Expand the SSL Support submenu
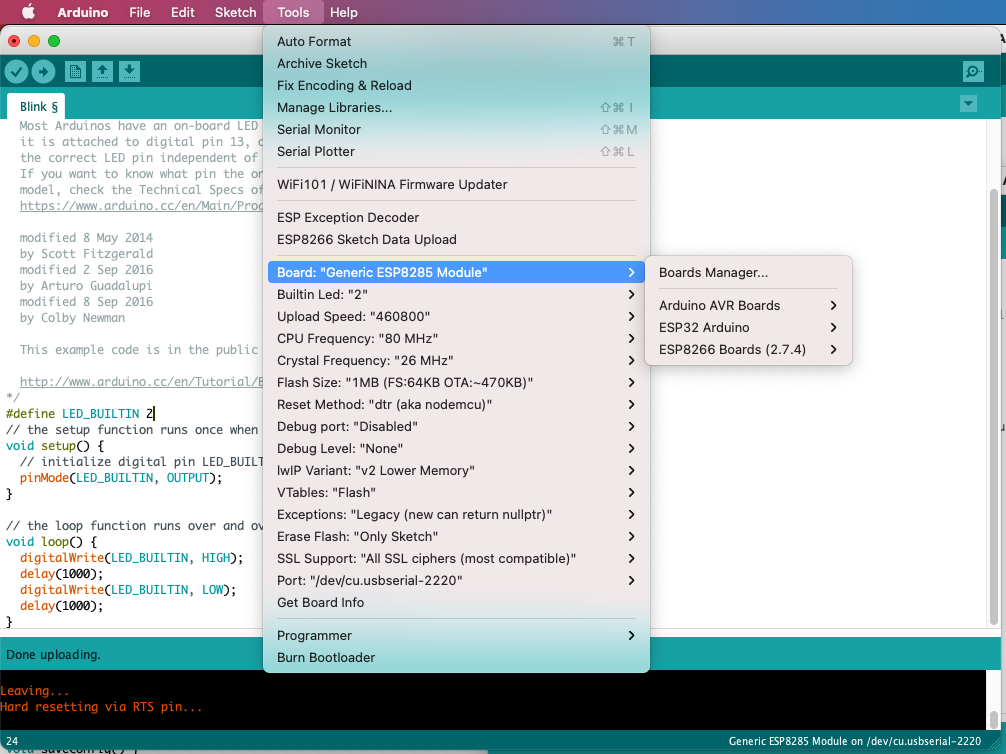This screenshot has width=1006, height=754. point(456,558)
